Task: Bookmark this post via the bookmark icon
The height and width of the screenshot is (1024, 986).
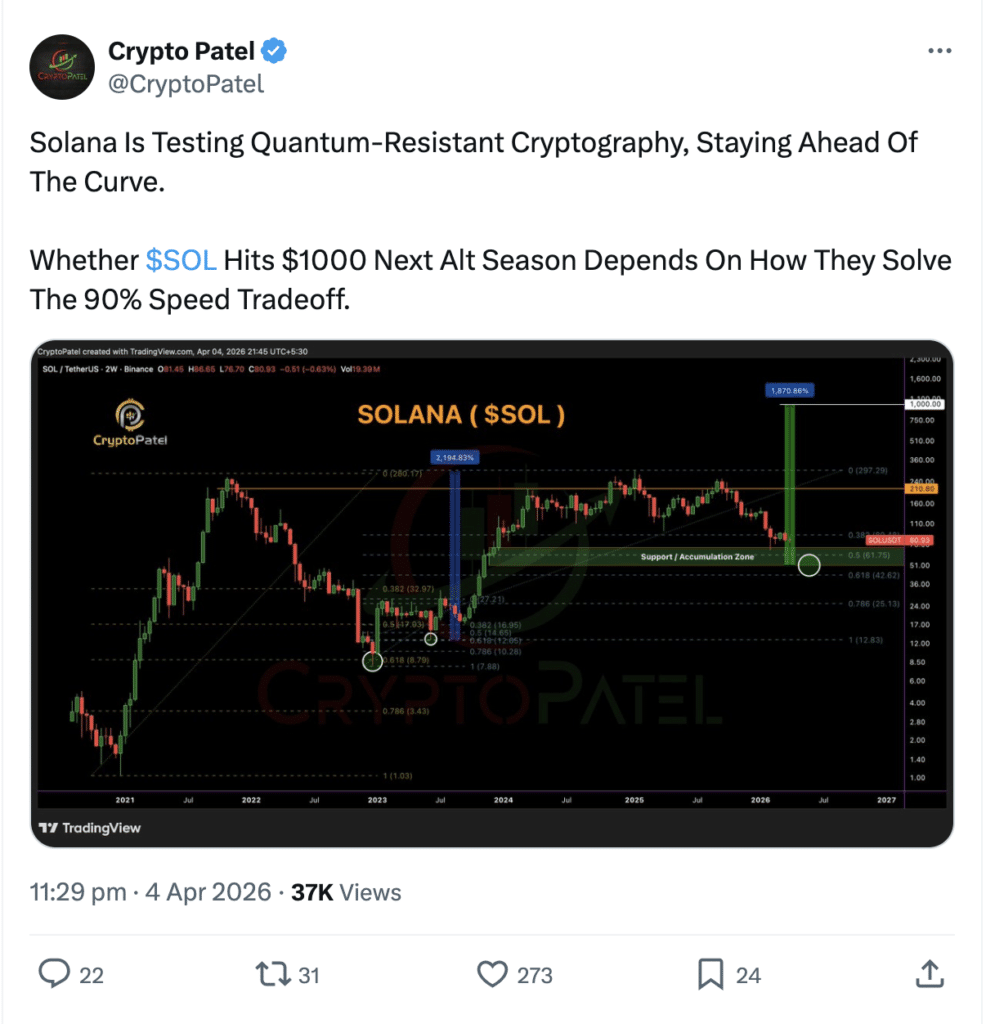Action: pos(712,973)
